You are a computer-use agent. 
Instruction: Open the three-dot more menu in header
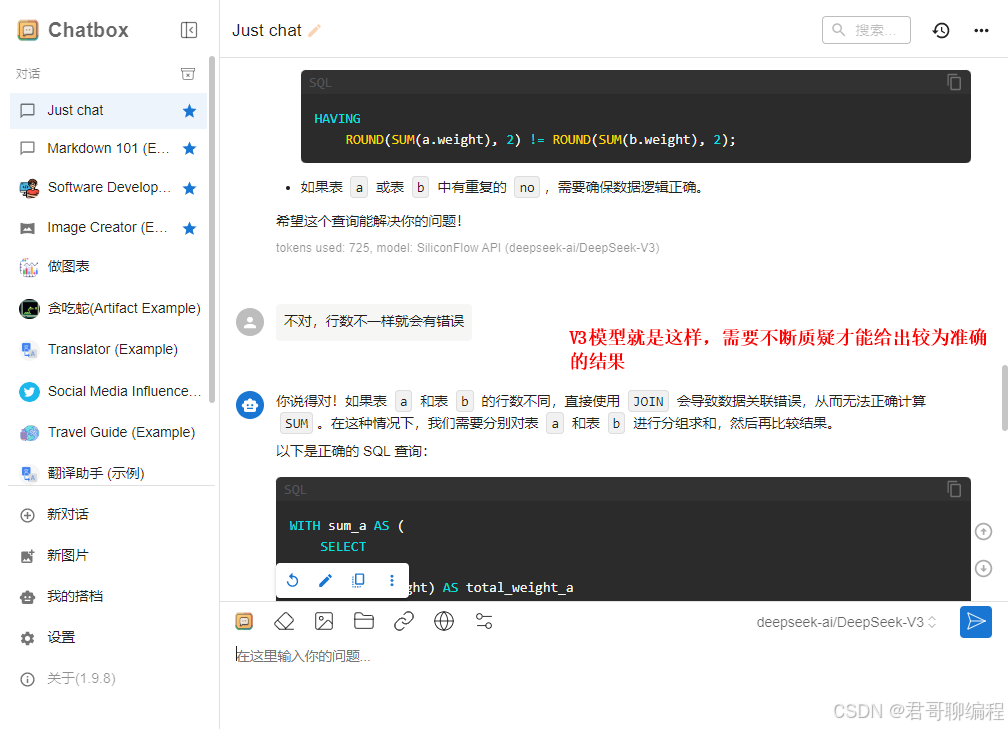pos(981,30)
